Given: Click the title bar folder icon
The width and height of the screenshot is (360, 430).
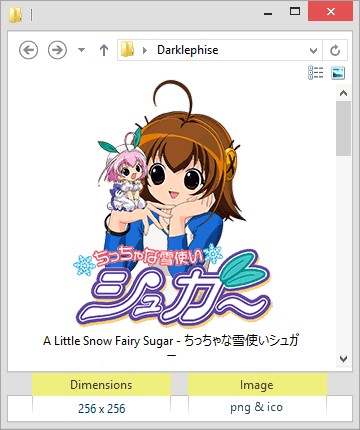Looking at the screenshot, I should tap(15, 15).
